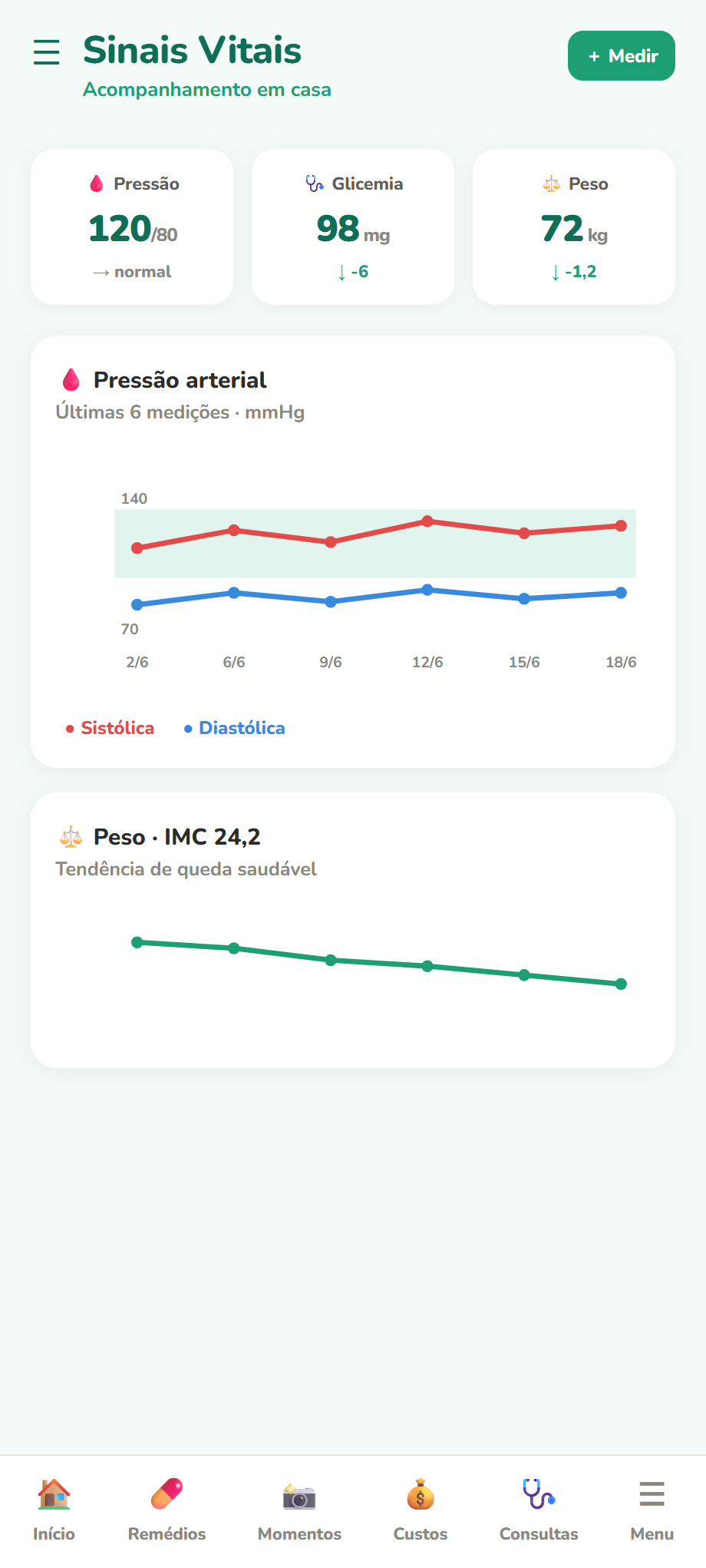Screen dimensions: 706x1568
Task: Click the Sinais Vitais title
Action: (x=192, y=51)
